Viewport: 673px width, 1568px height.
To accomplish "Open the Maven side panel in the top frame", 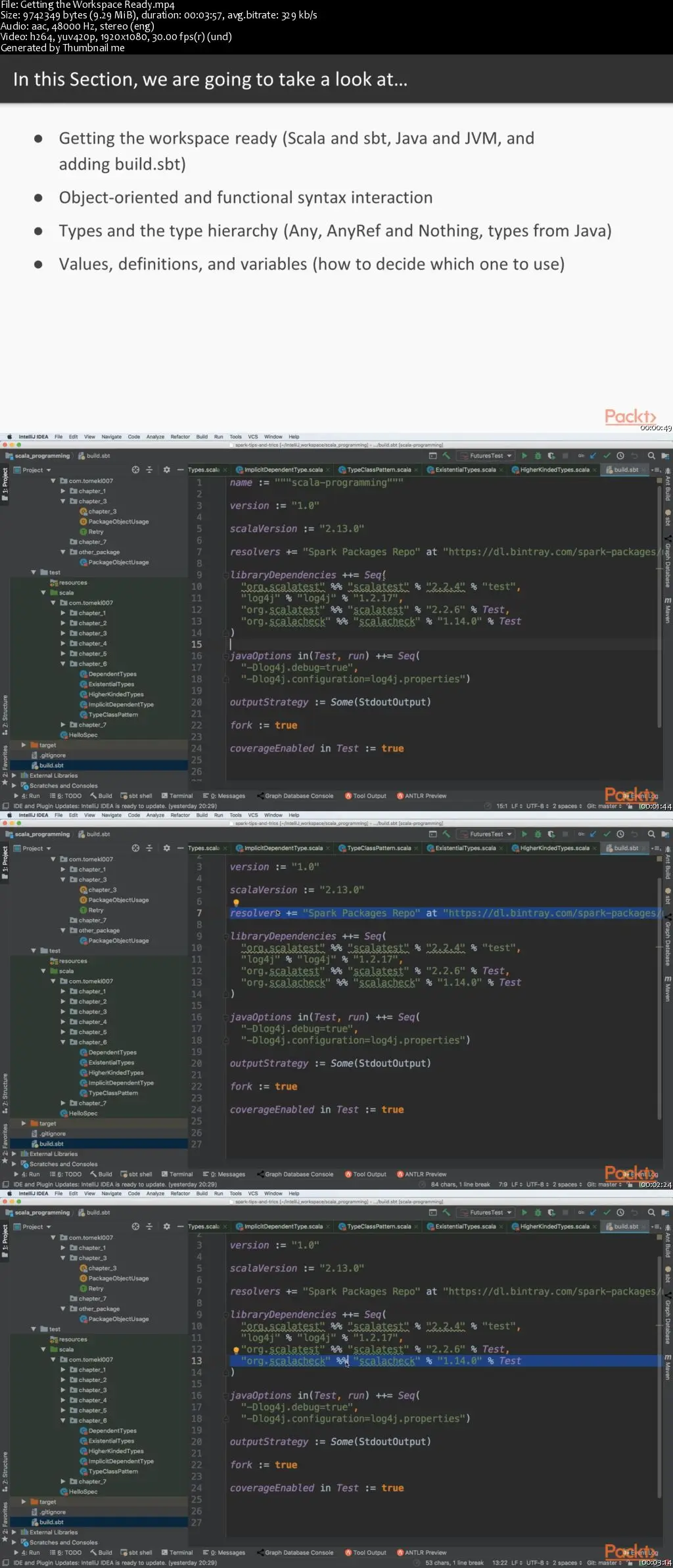I will [x=668, y=611].
